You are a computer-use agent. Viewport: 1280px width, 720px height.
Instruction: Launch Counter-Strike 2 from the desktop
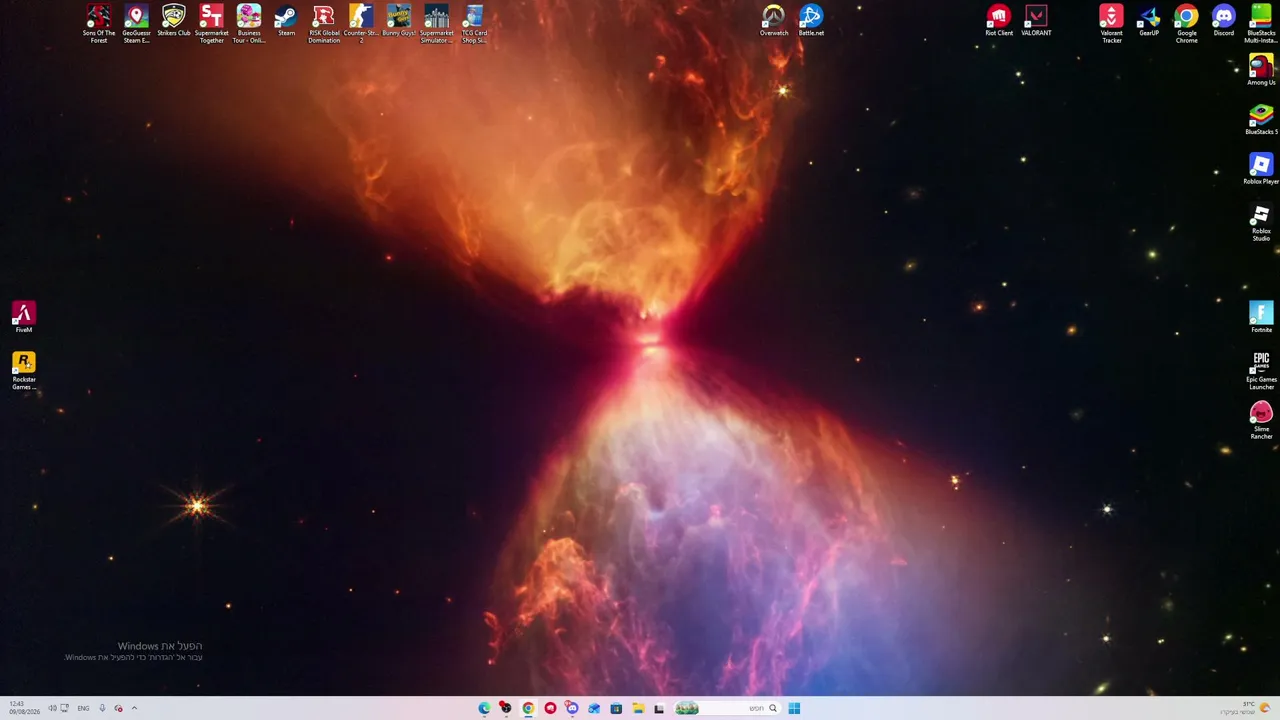[x=361, y=23]
